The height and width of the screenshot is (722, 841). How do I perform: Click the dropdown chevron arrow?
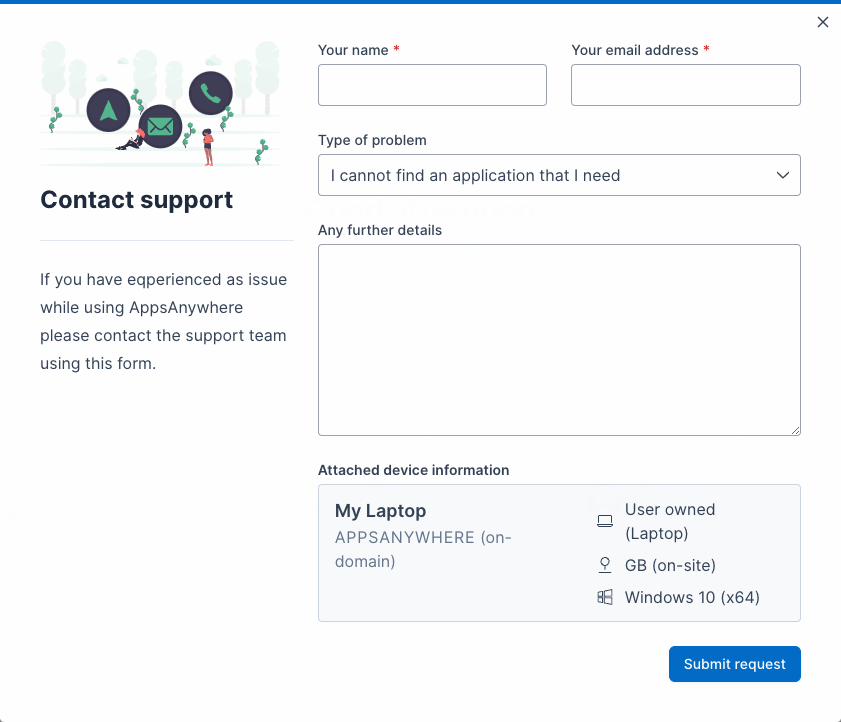(783, 175)
